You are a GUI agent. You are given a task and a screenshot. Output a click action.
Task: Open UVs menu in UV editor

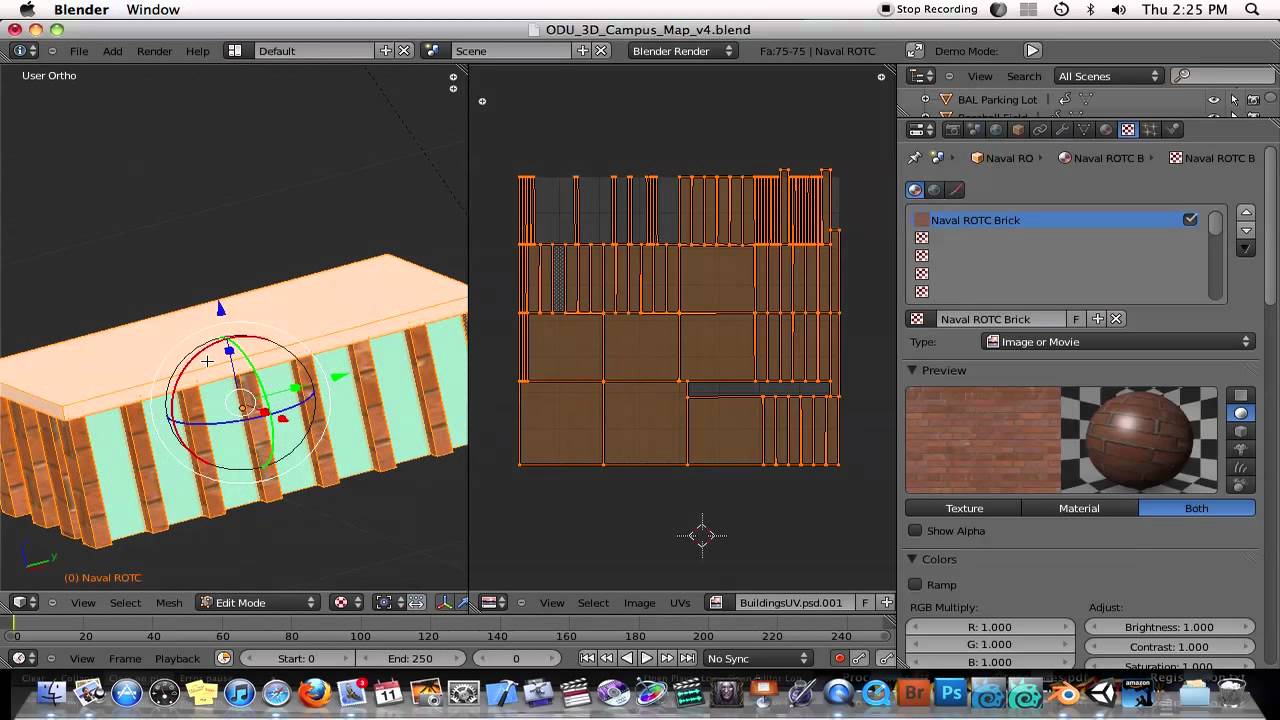click(x=680, y=603)
